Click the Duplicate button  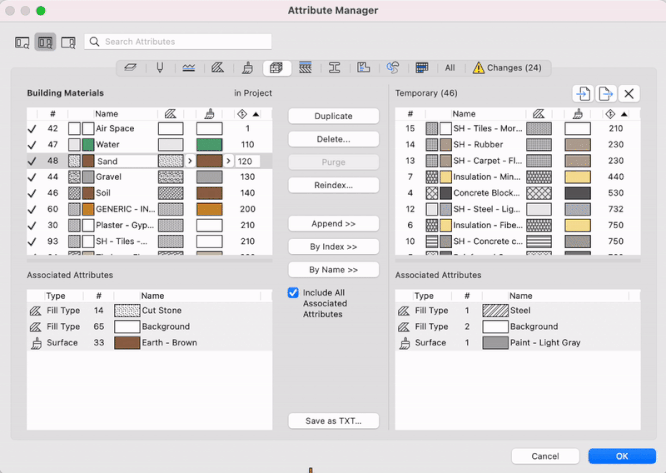coord(333,116)
